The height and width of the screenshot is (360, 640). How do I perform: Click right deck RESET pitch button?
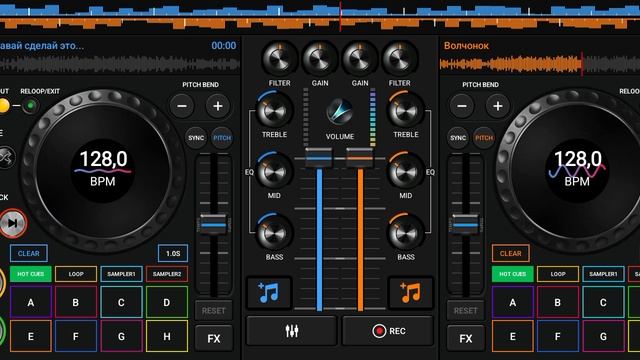coord(466,311)
